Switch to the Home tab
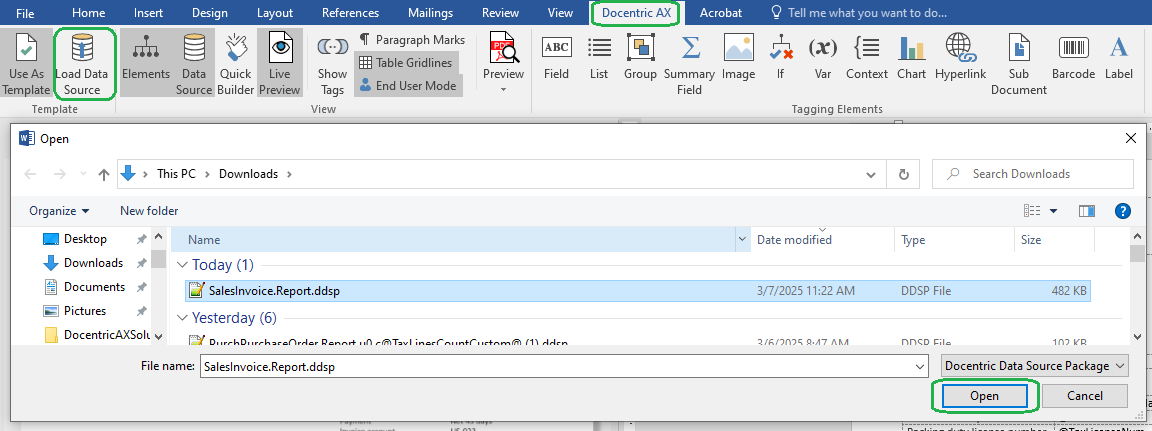Screen dimensions: 1152x431 88,12
